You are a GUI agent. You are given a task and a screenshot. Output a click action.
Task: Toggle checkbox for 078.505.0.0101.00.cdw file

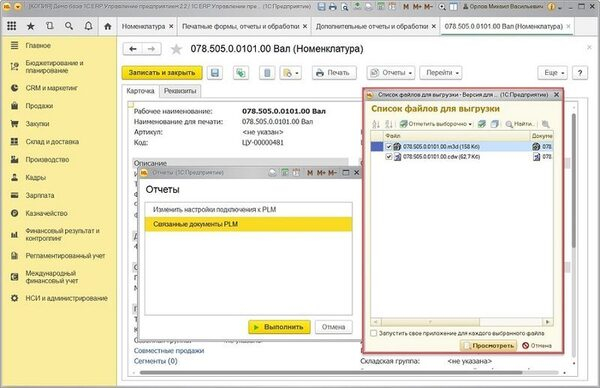(x=389, y=157)
